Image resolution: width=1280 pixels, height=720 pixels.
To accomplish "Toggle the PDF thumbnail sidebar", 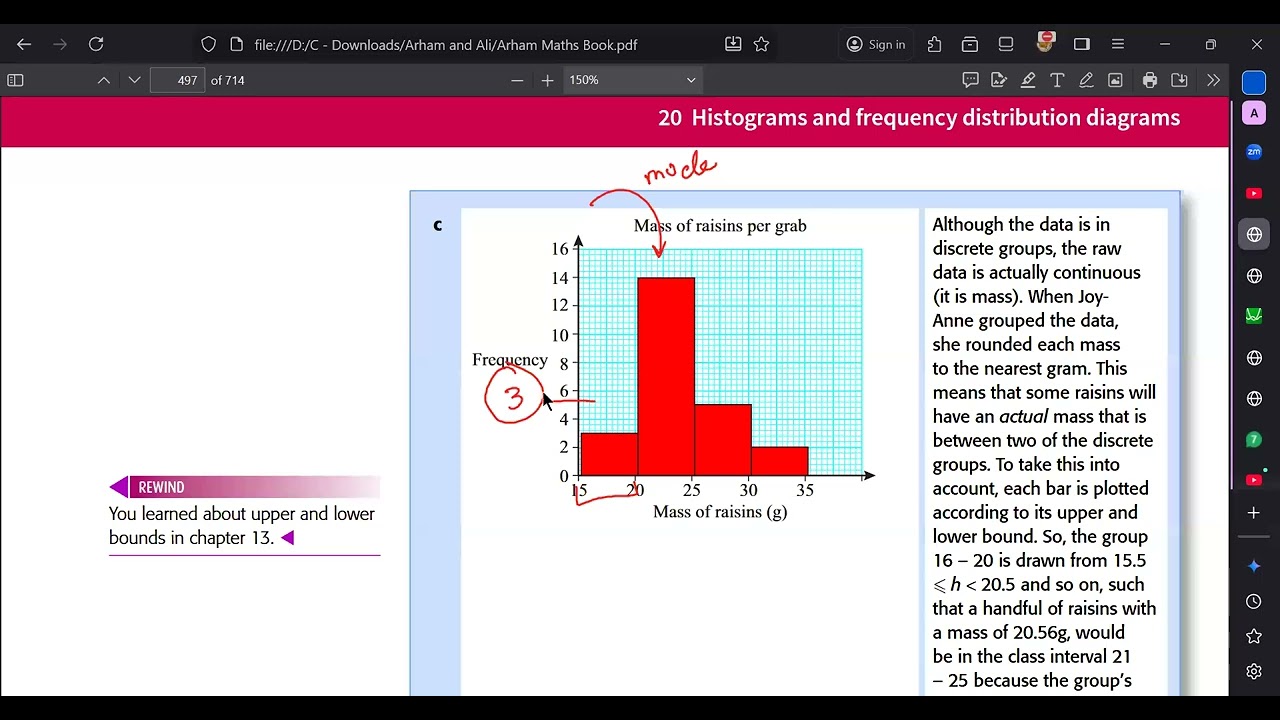I will [x=15, y=80].
